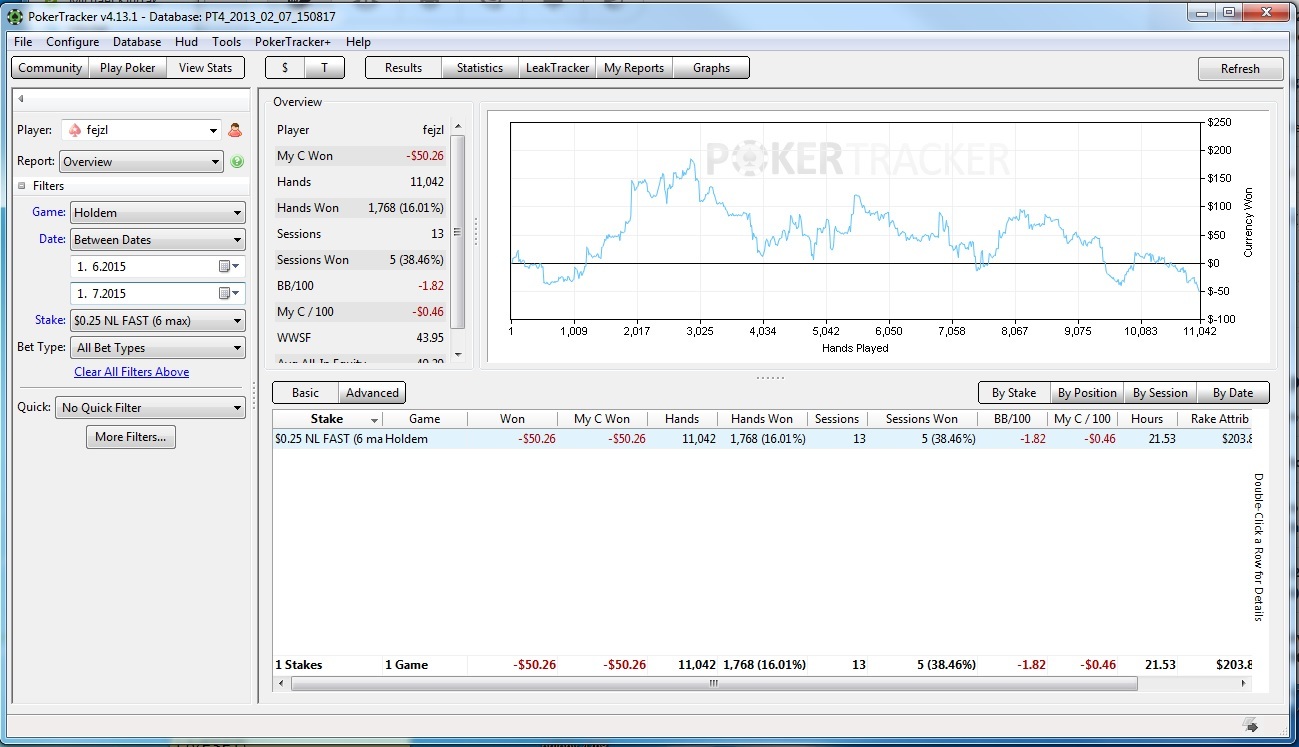The width and height of the screenshot is (1299, 747).
Task: Collapse the left sidebar with the arrow icon
Action: click(21, 99)
